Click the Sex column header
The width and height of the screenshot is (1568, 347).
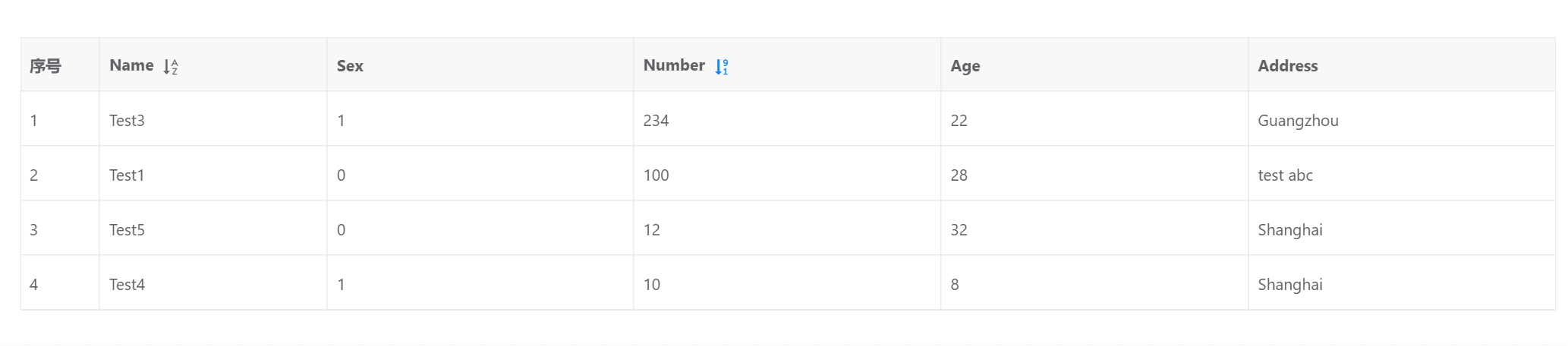tap(350, 66)
